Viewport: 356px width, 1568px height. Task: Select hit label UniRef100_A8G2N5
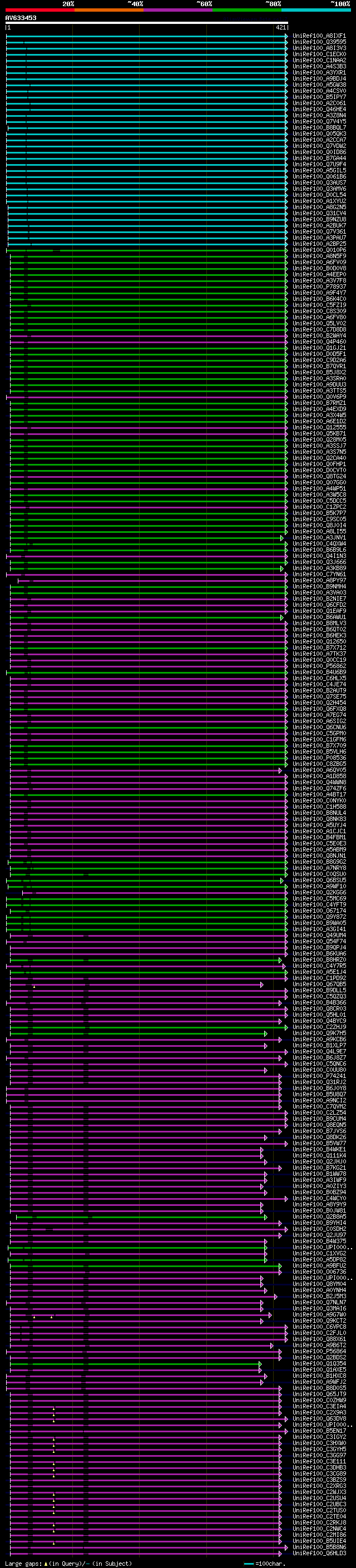[x=319, y=207]
